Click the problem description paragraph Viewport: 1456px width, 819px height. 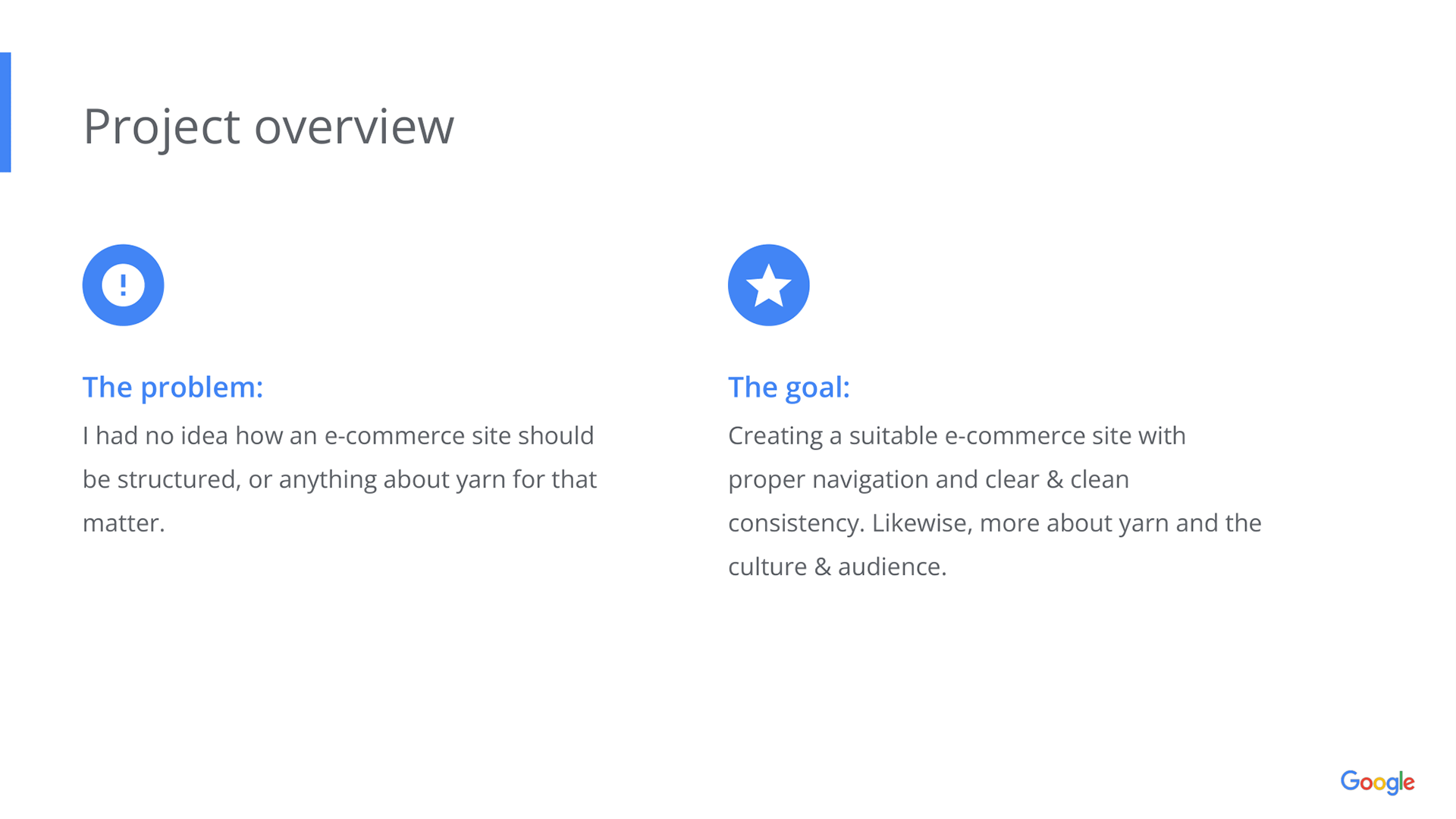[x=340, y=479]
